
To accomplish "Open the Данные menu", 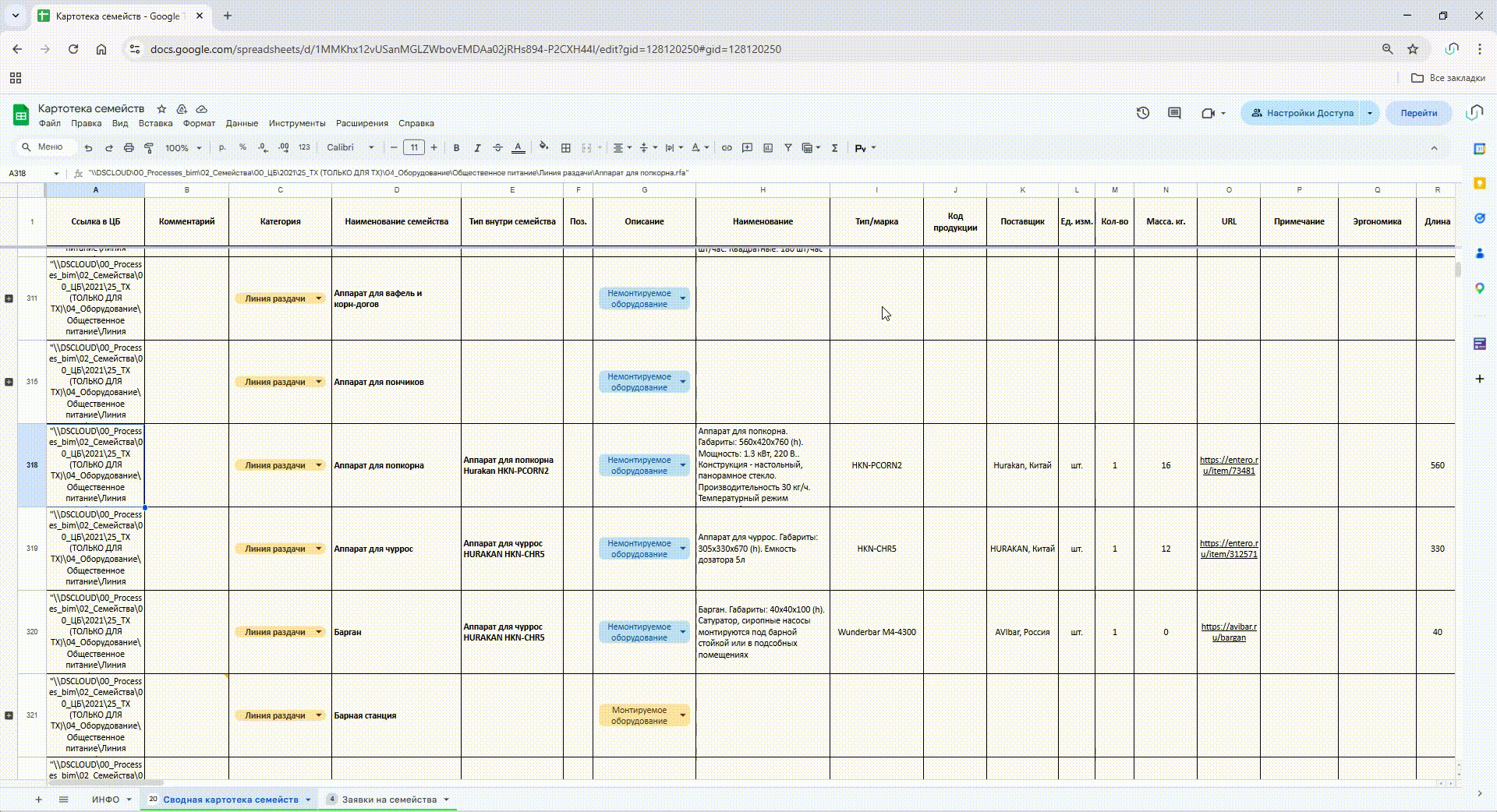I will point(242,123).
